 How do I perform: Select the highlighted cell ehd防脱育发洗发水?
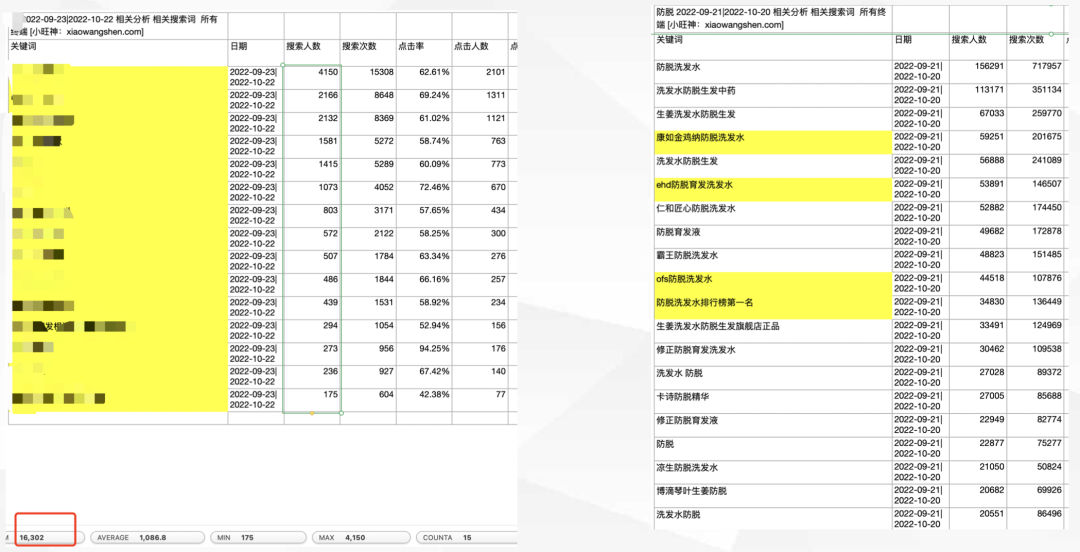coord(773,190)
